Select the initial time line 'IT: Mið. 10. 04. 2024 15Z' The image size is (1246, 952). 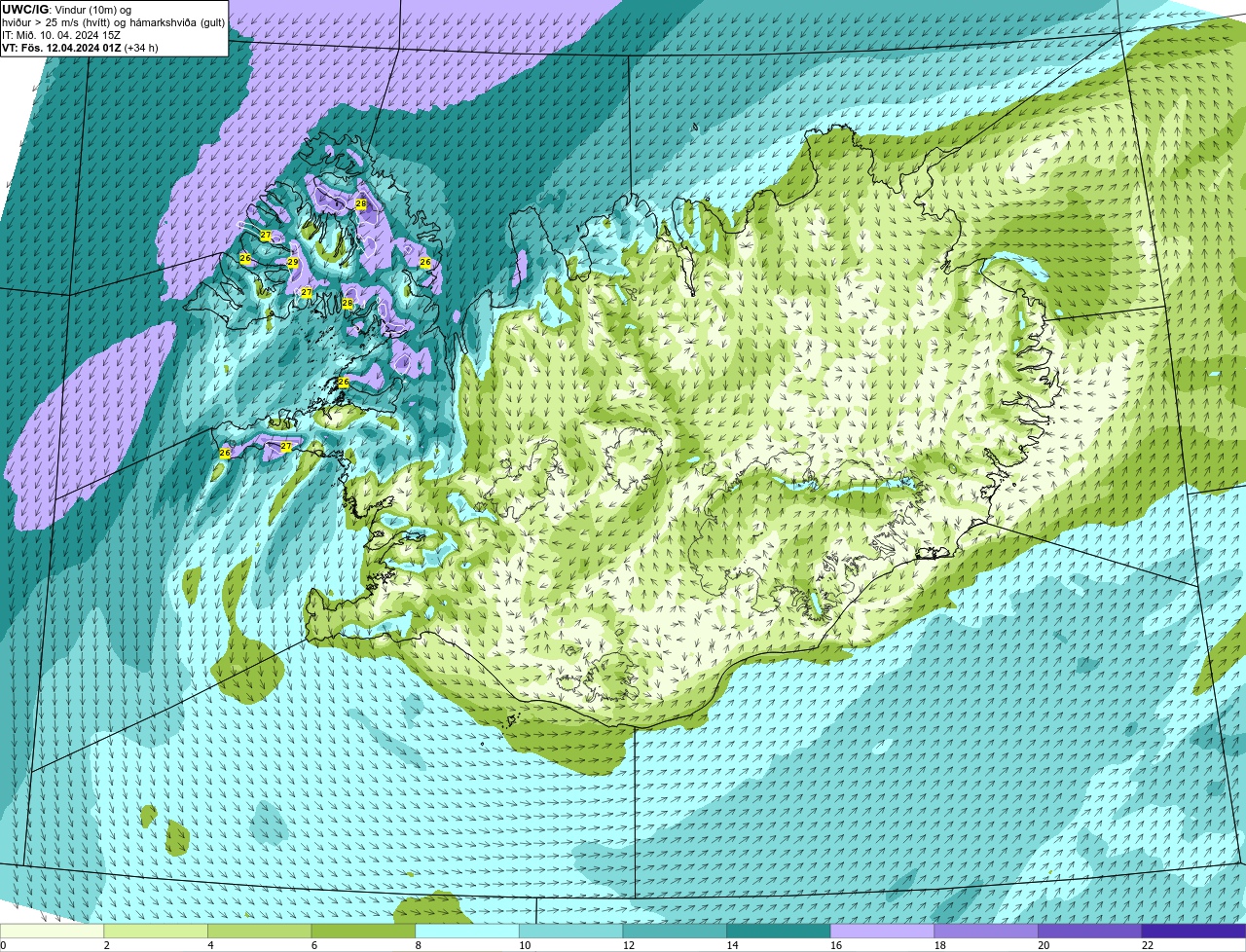pos(61,34)
